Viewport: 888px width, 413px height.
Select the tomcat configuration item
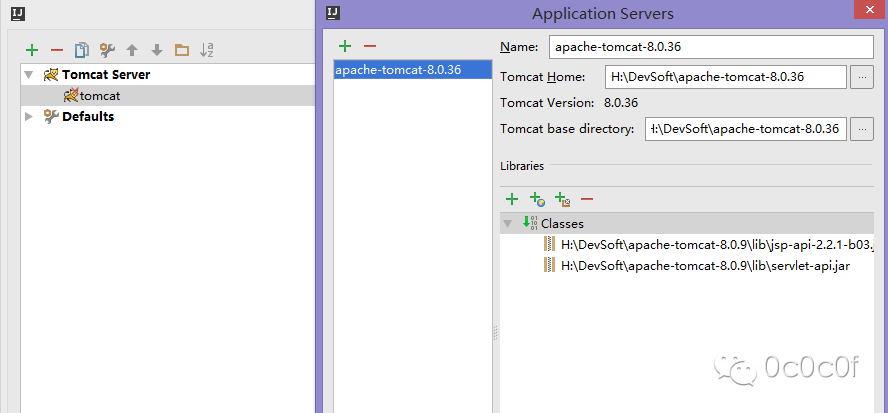(x=168, y=96)
